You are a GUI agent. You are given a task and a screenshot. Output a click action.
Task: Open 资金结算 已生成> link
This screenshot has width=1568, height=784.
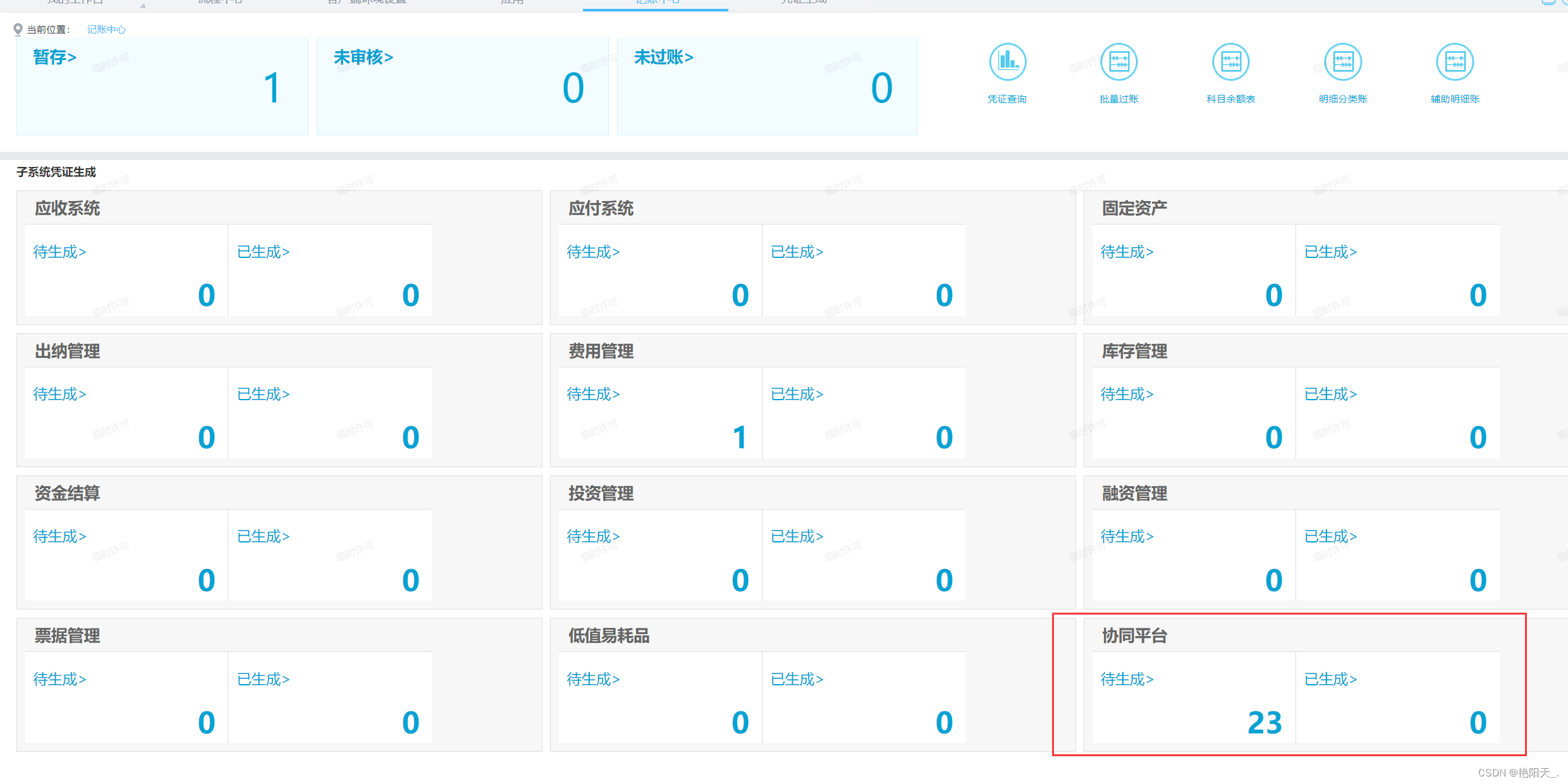(264, 536)
